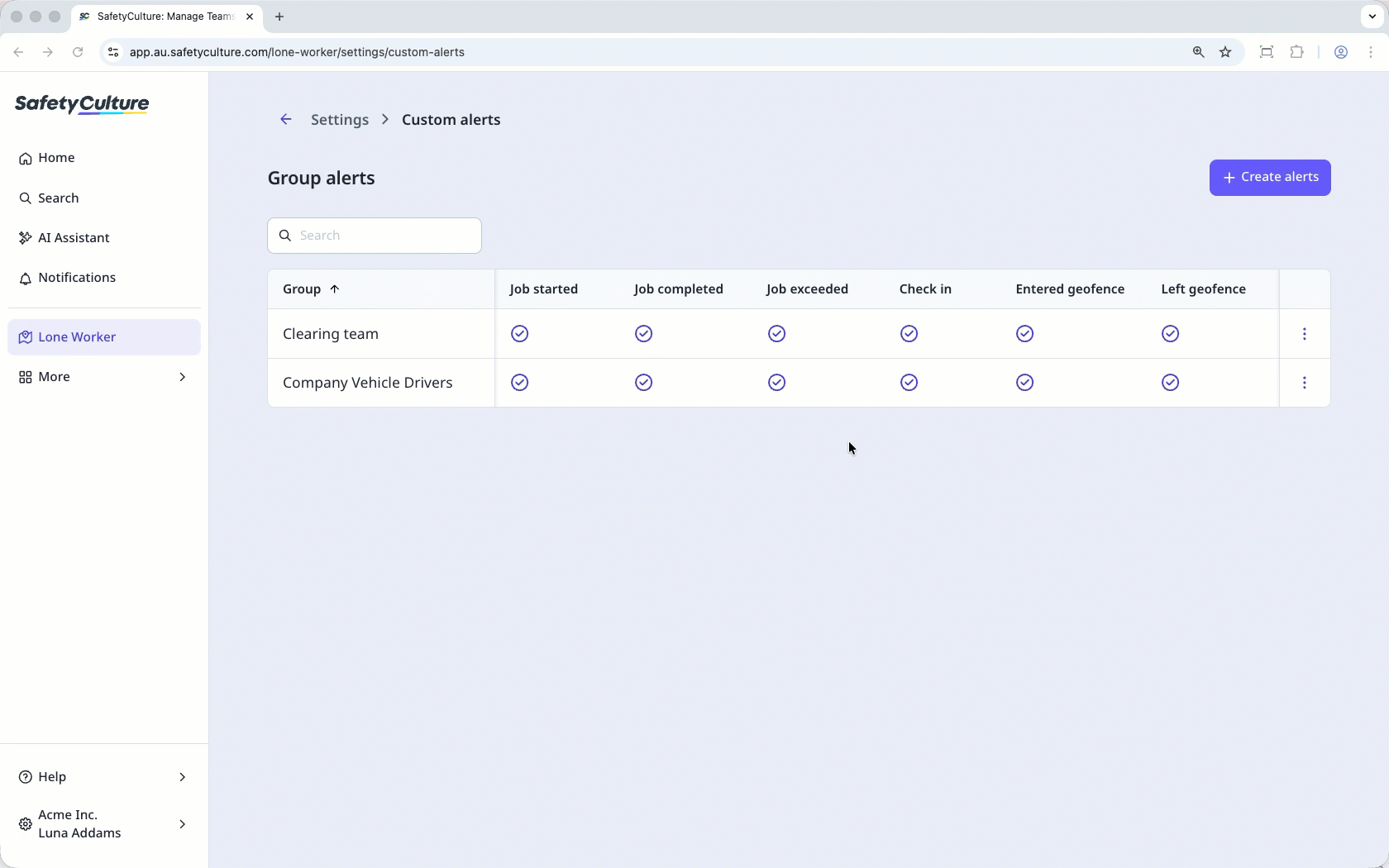This screenshot has height=868, width=1389.
Task: Click the SafetyCulture logo
Action: pos(82,104)
